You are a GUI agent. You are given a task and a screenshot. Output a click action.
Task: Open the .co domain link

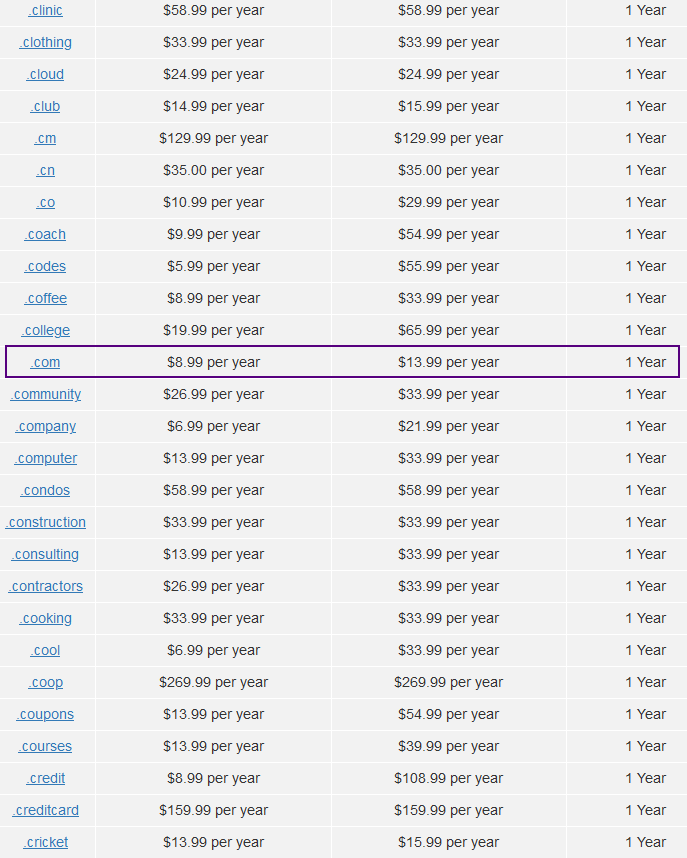click(x=45, y=202)
